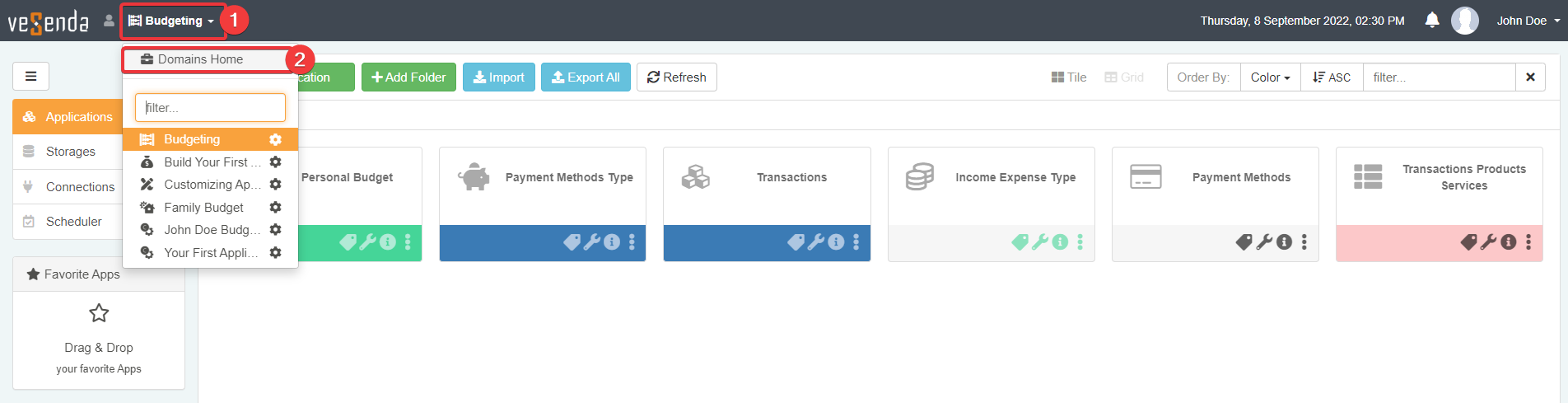Expand the Budgeting domain dropdown

coord(172,21)
